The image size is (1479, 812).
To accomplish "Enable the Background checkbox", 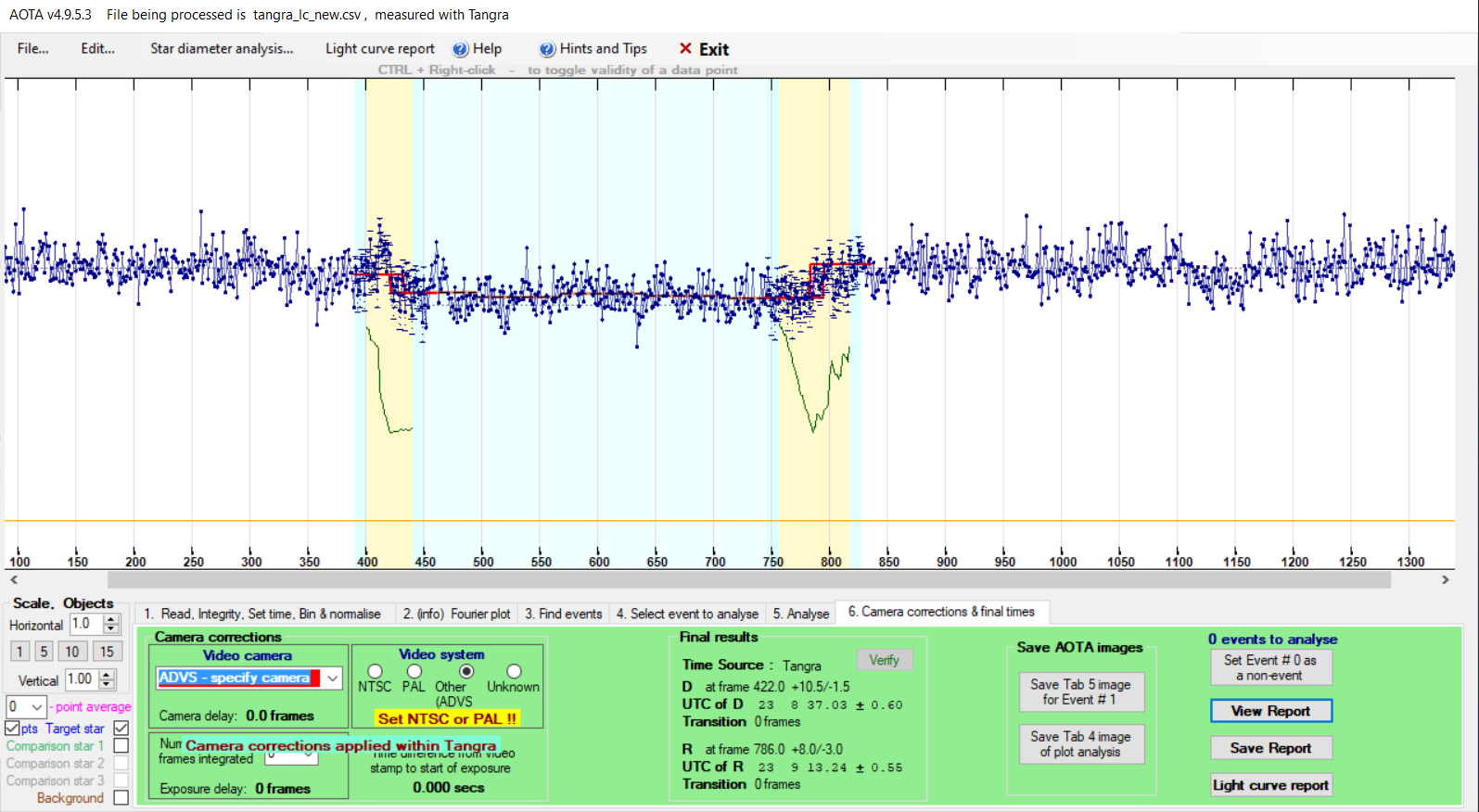I will (x=121, y=798).
